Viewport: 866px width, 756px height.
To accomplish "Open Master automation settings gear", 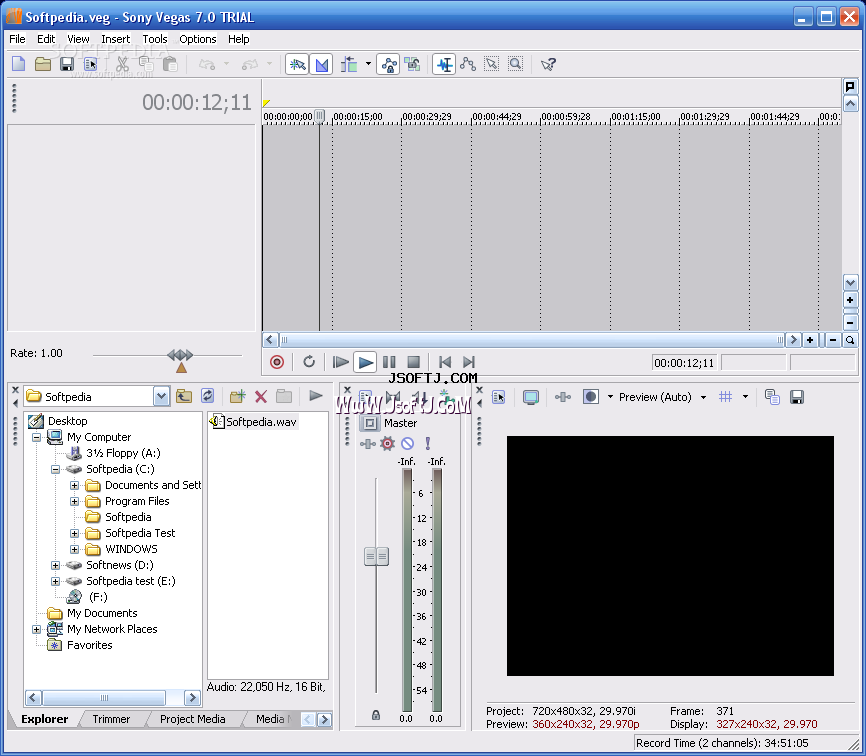I will pos(388,443).
